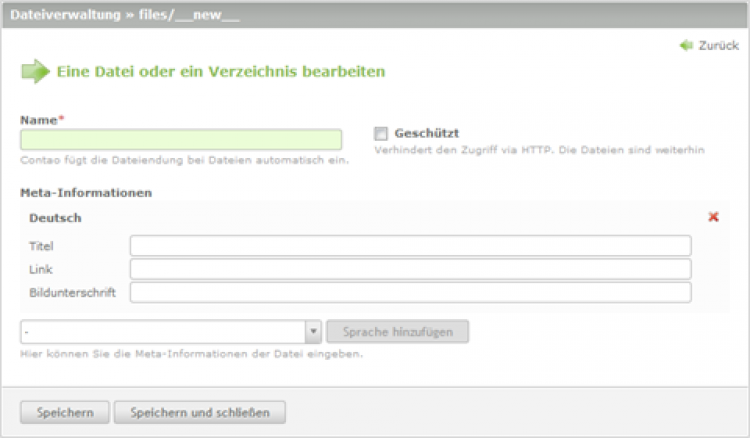Image resolution: width=750 pixels, height=438 pixels.
Task: Click the Speichern button
Action: tap(65, 412)
